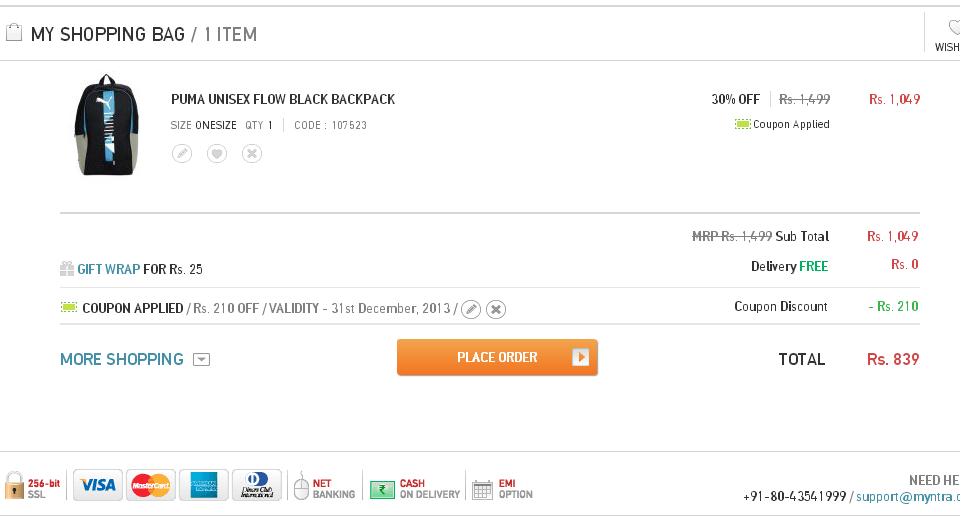Move backpack to wishlist with heart icon
Screen dimensions: 962x517
tap(217, 153)
